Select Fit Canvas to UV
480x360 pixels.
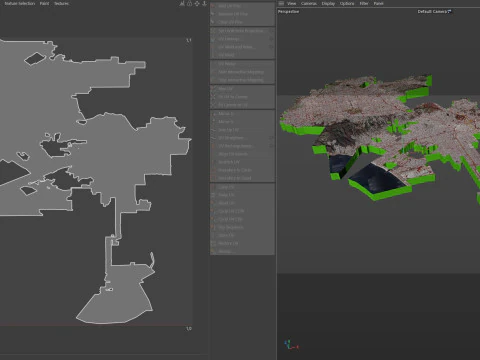click(242, 105)
